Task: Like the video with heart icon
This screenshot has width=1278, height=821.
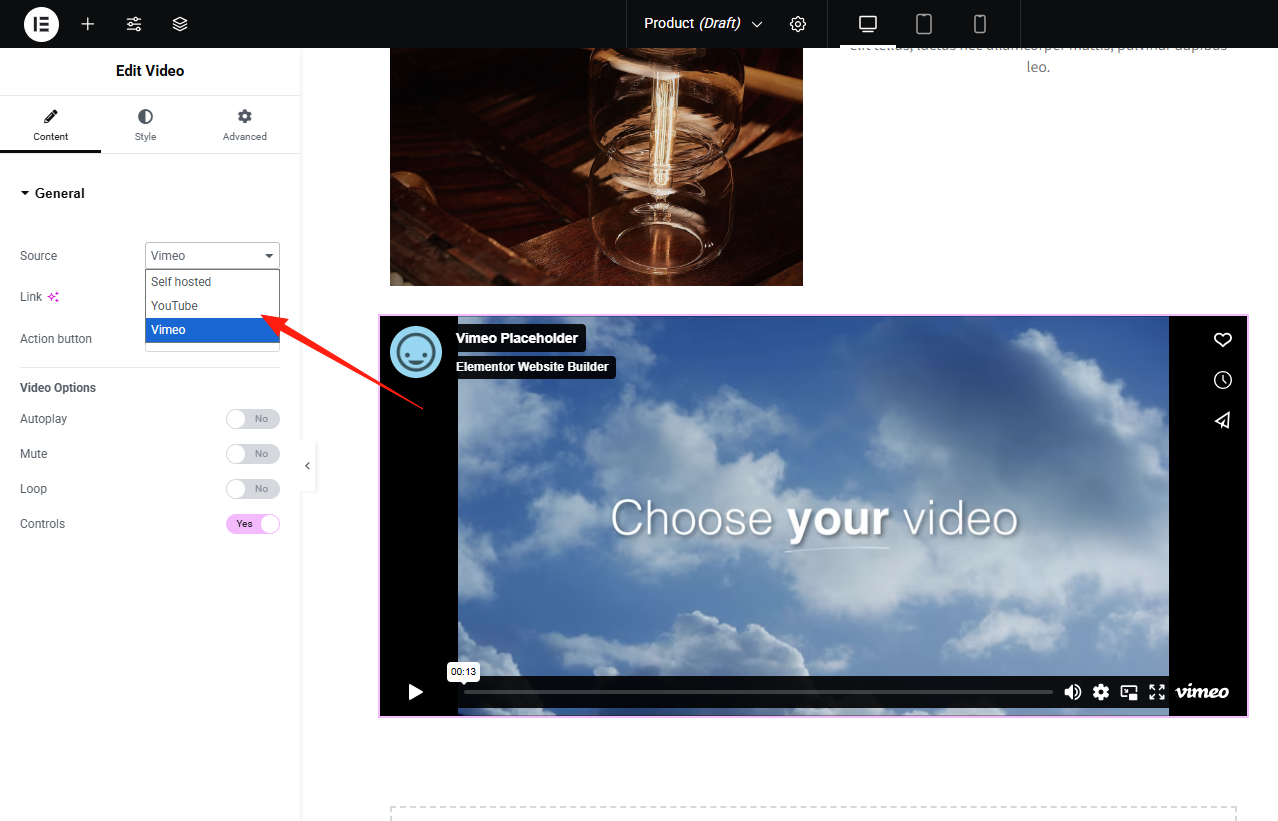Action: coord(1222,340)
